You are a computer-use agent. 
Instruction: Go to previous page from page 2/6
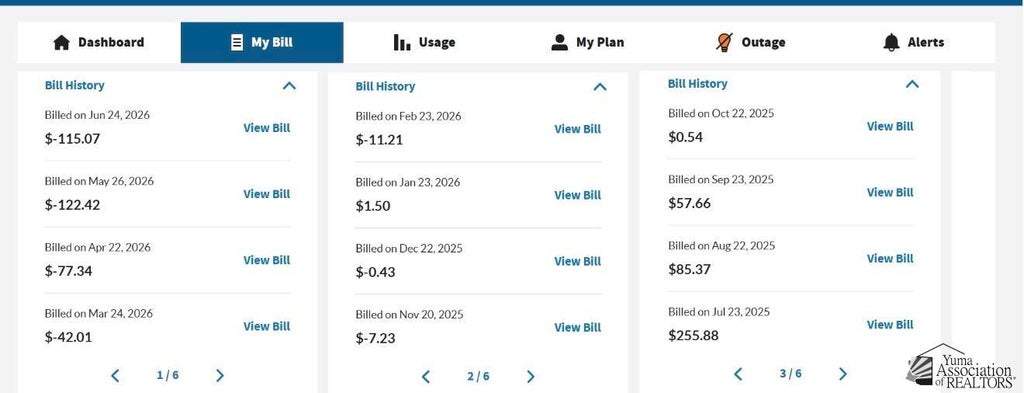tap(426, 377)
